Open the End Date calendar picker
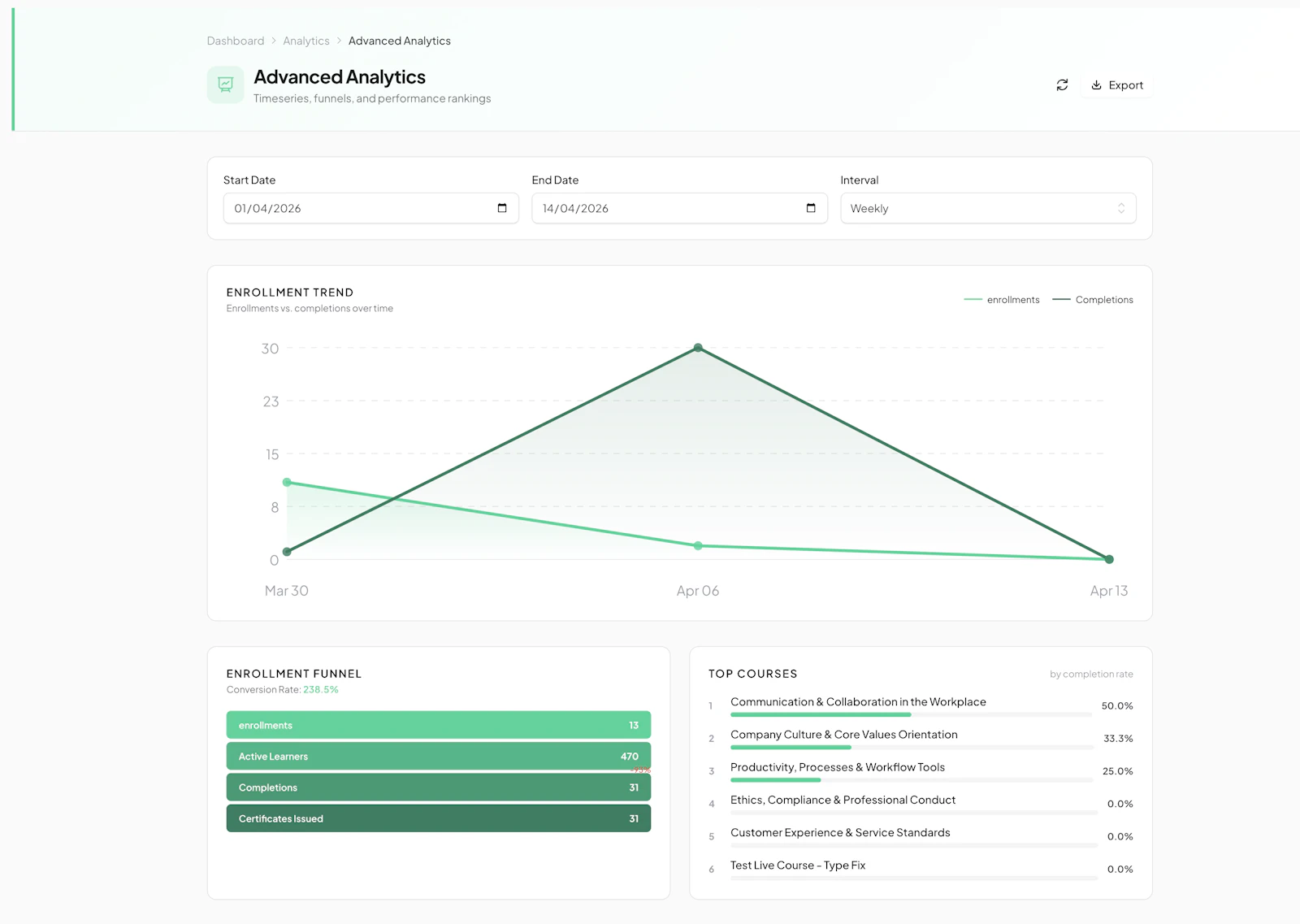This screenshot has height=924, width=1300. point(810,208)
